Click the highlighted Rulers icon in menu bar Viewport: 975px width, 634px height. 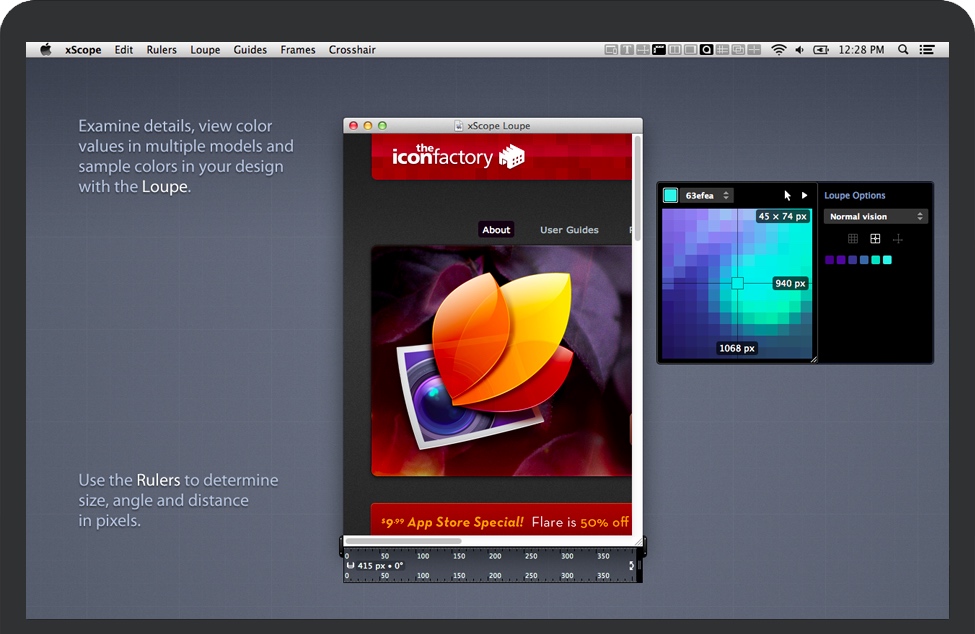(x=659, y=49)
